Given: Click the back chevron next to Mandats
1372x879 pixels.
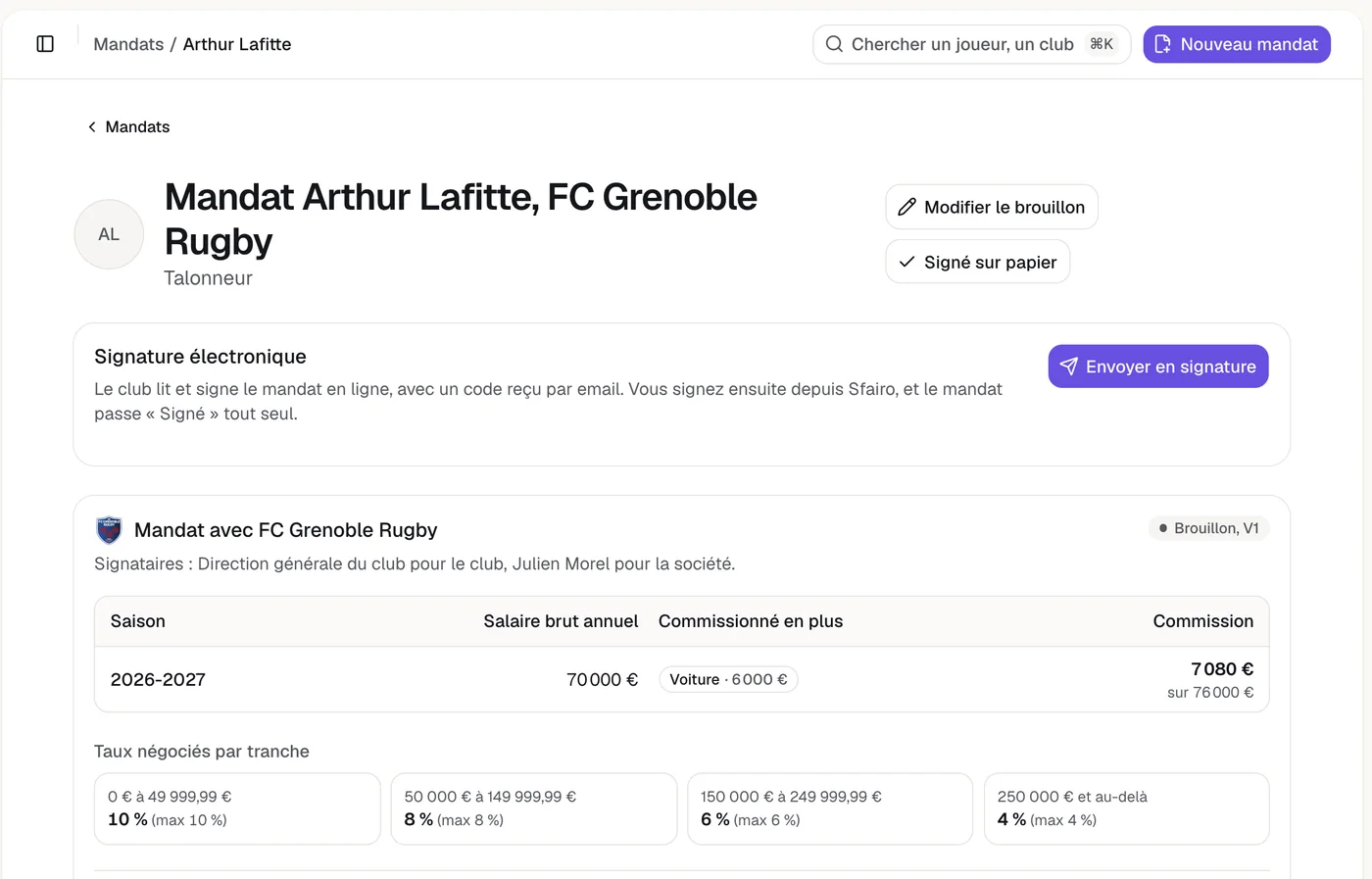Looking at the screenshot, I should point(92,127).
